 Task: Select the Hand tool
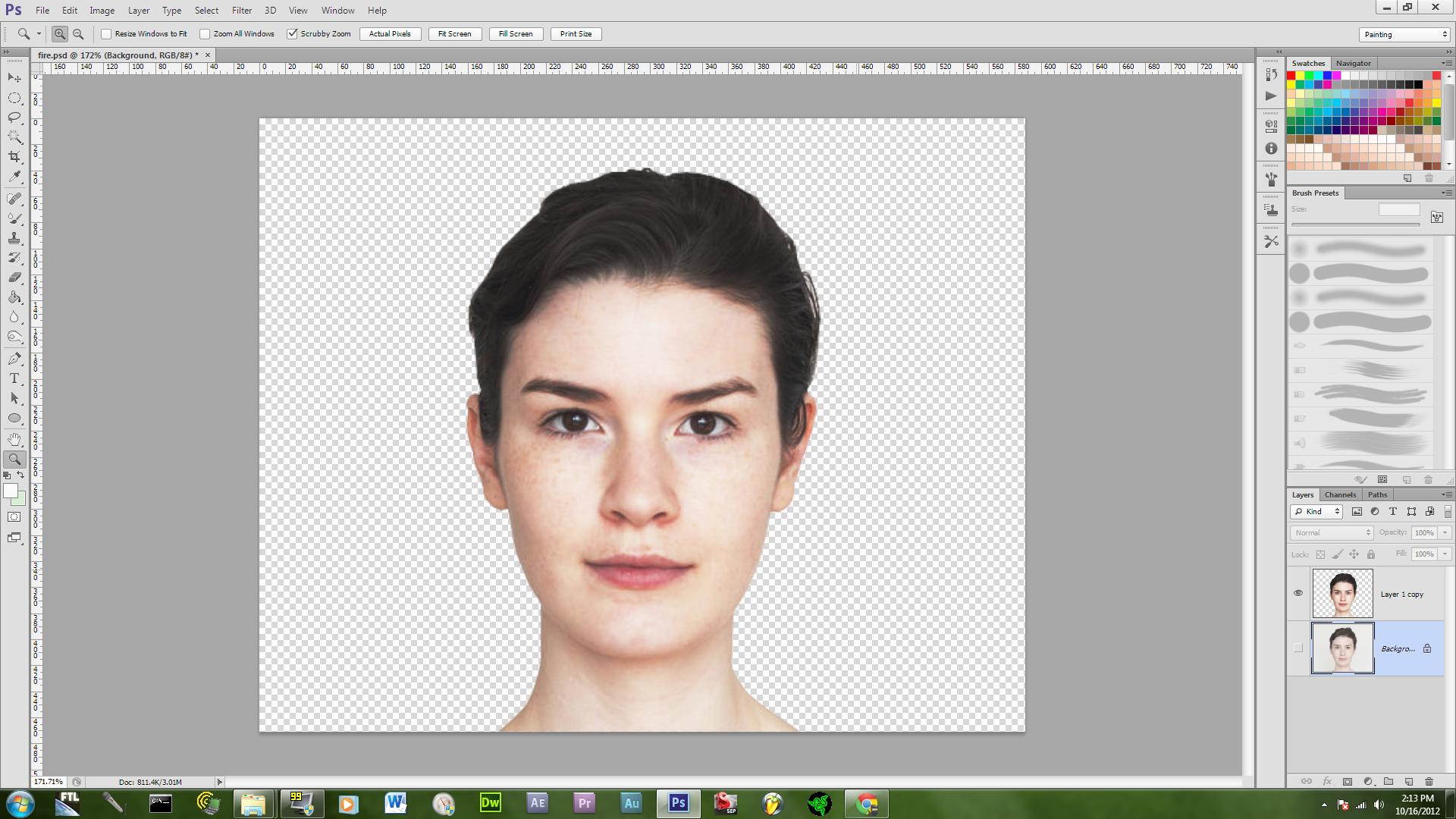tap(14, 440)
